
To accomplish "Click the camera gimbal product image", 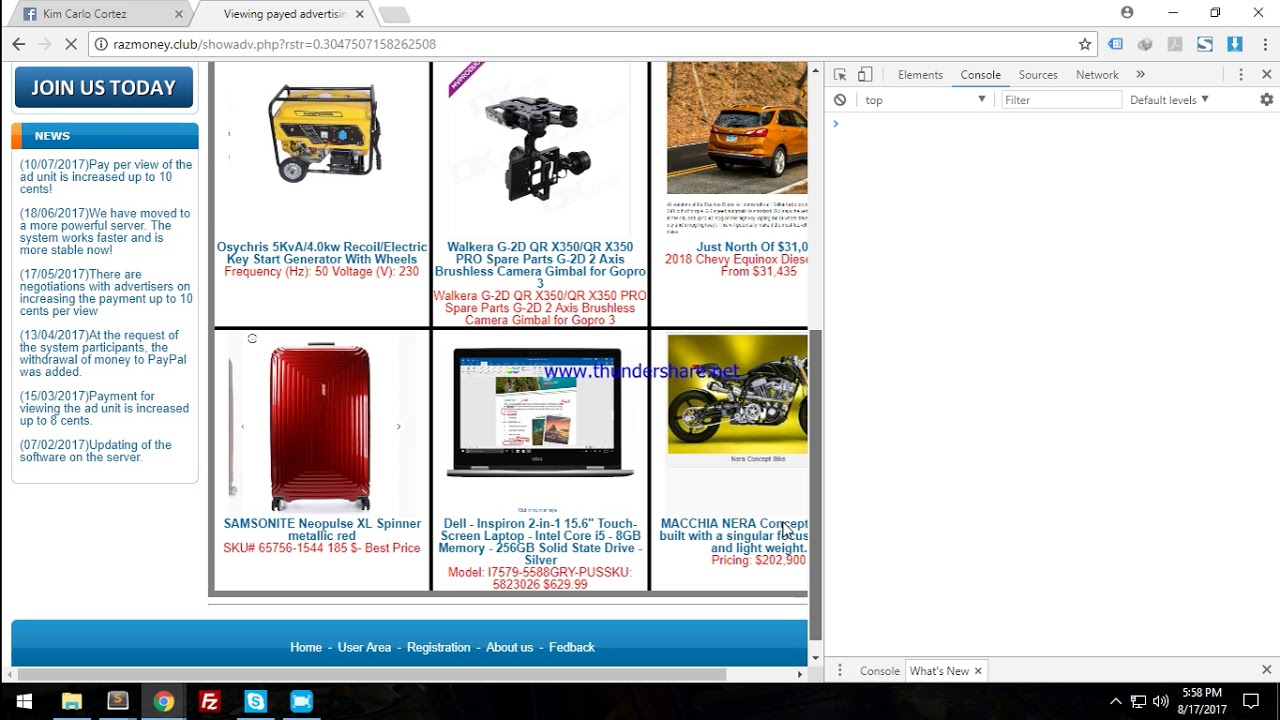I will [x=540, y=150].
